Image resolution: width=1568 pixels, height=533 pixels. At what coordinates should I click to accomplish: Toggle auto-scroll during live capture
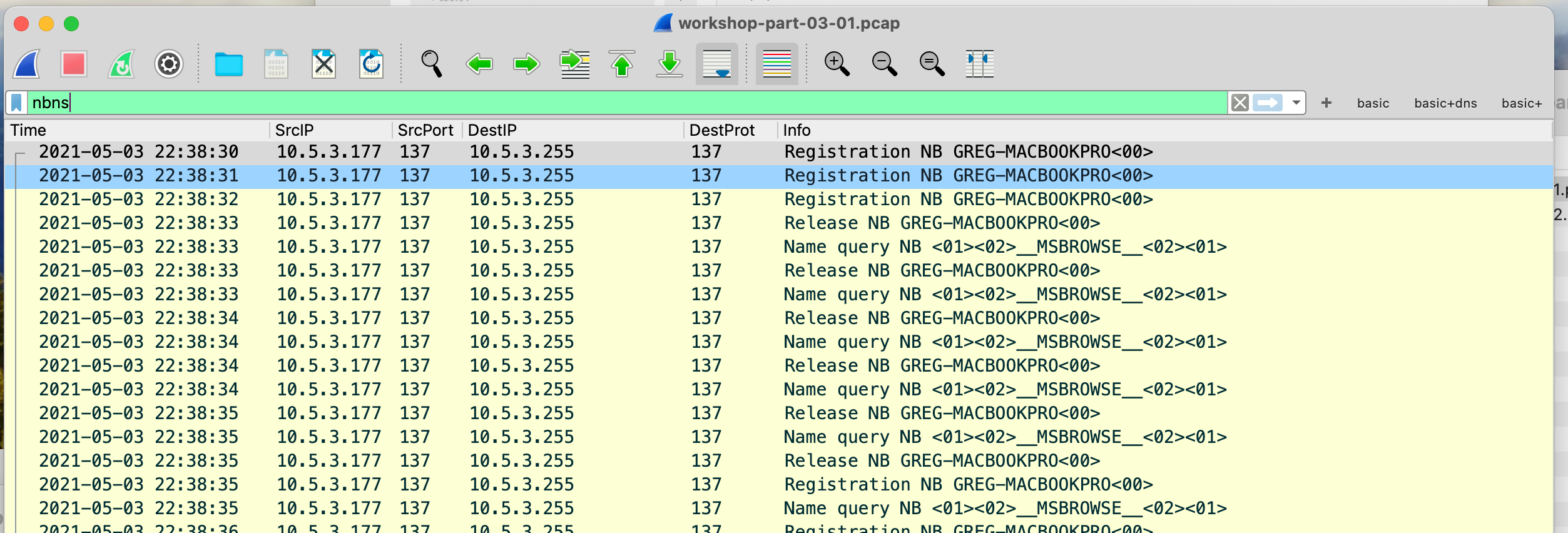pos(716,64)
